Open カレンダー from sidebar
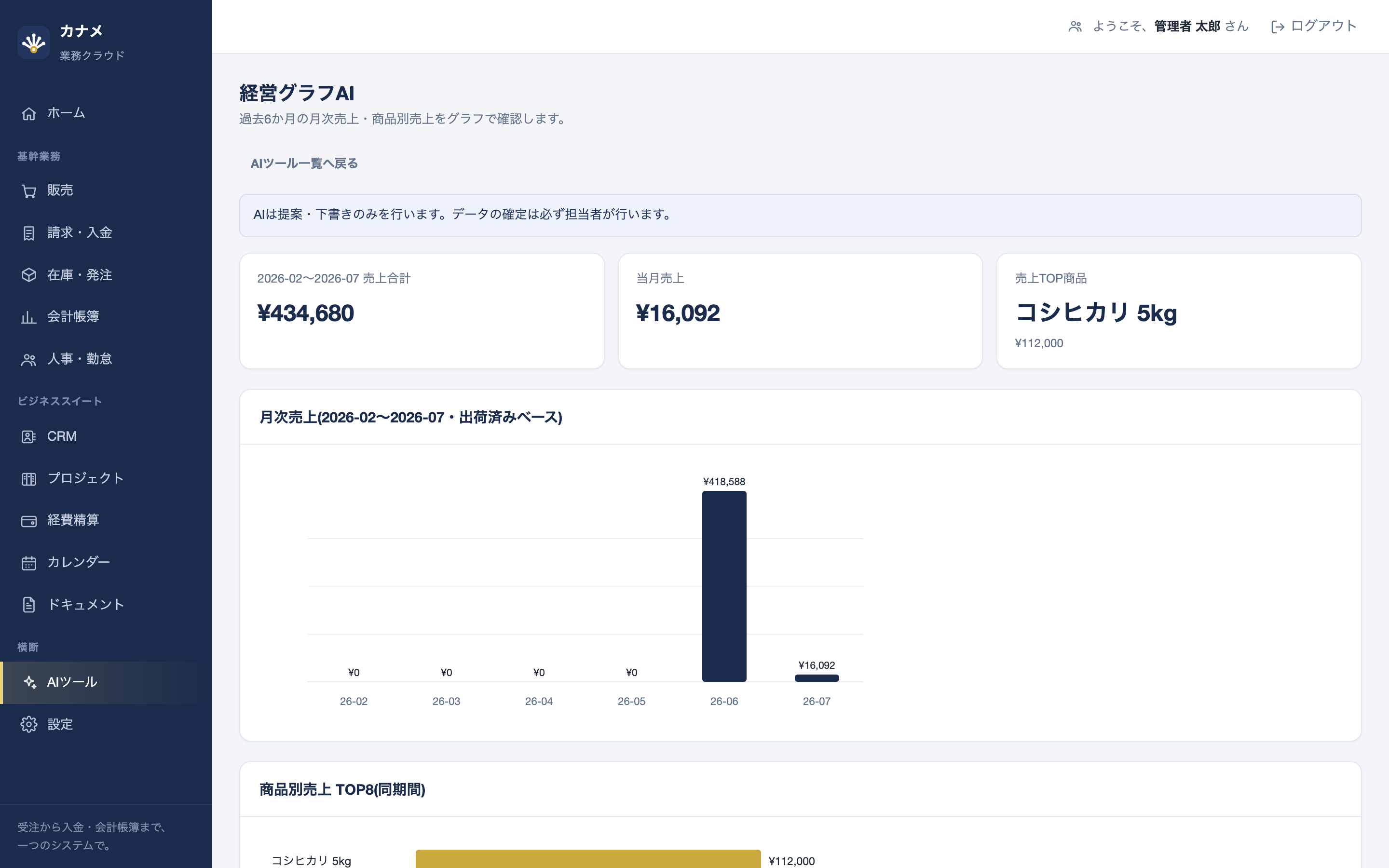Screen dimensions: 1389x868 (x=106, y=562)
